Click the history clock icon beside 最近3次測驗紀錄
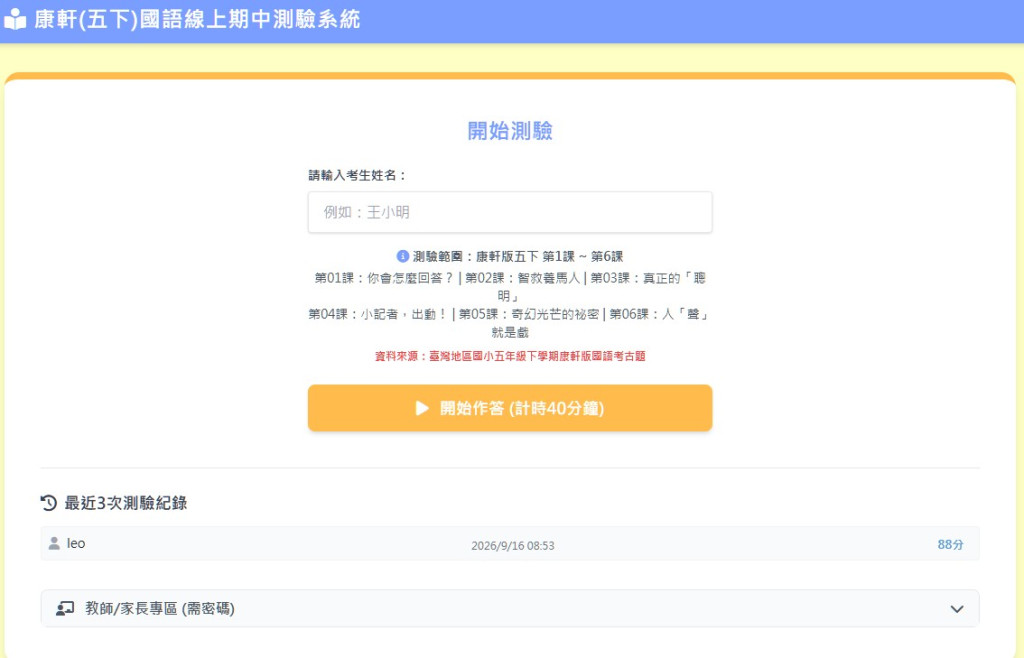Screen dimensions: 1024x658 [49, 503]
